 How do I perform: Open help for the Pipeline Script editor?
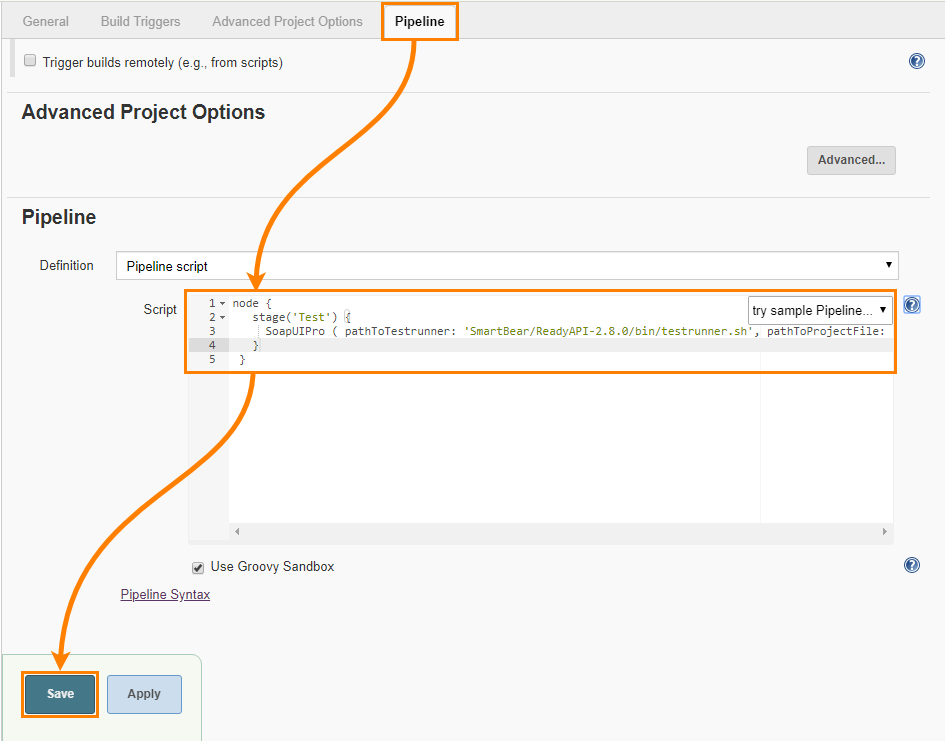click(x=911, y=305)
